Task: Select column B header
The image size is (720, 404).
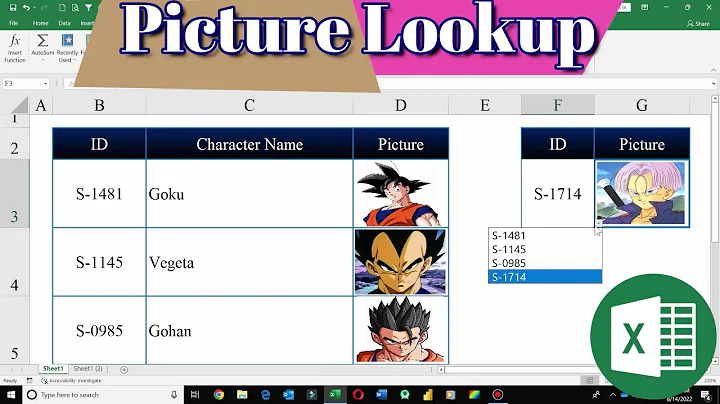Action: click(x=99, y=105)
